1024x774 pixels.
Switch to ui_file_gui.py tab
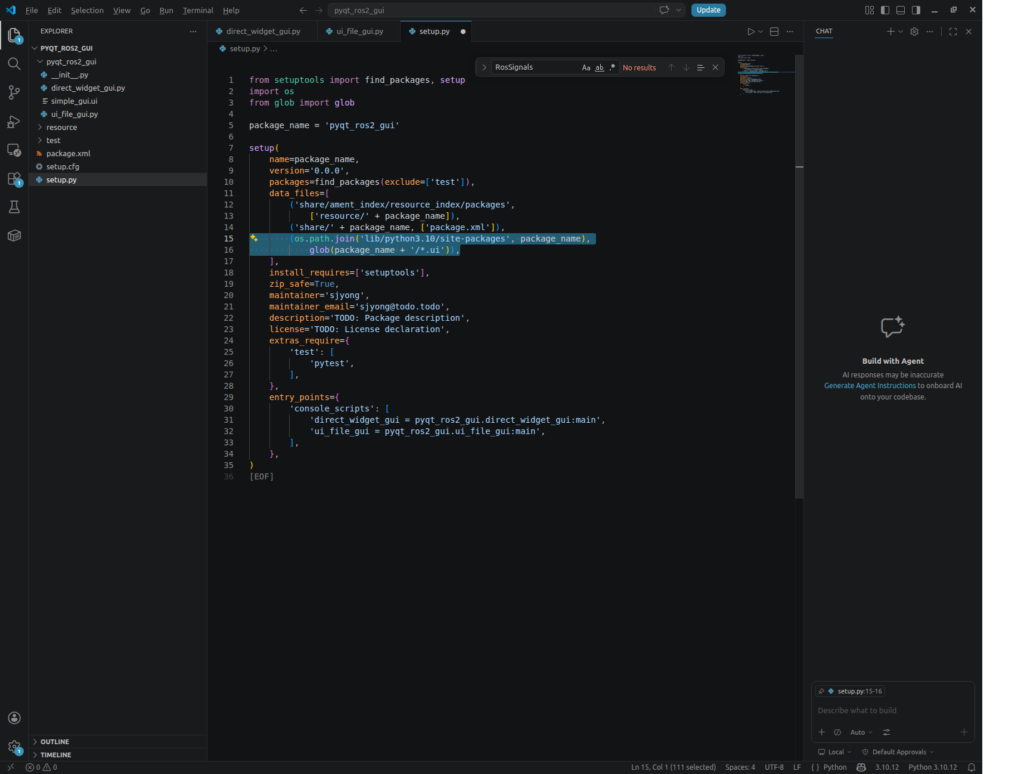tap(359, 31)
